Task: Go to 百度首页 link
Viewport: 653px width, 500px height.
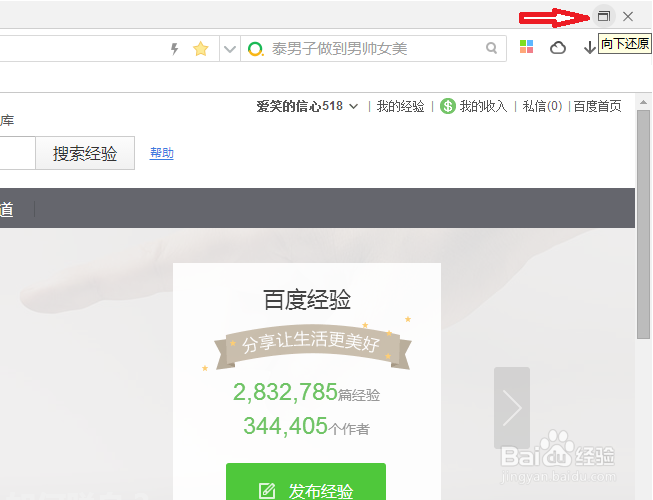Action: tap(598, 106)
